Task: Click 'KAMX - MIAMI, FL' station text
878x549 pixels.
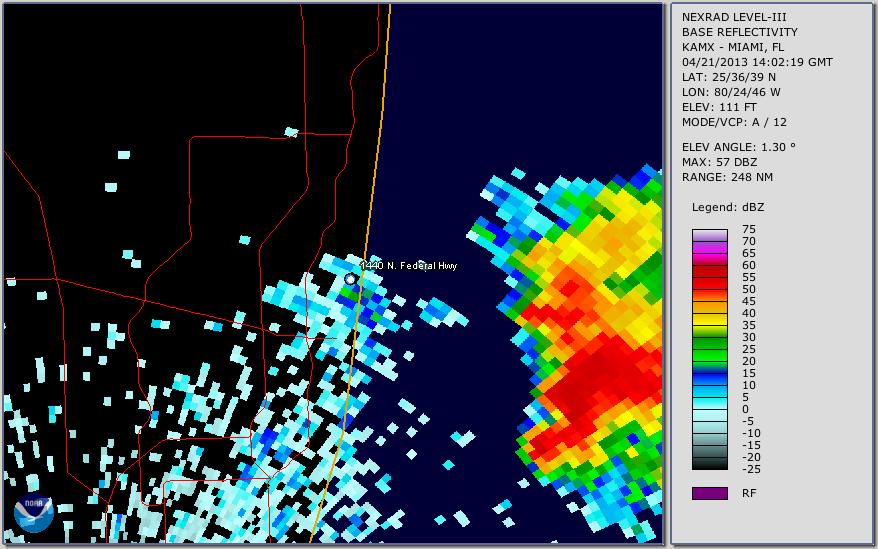Action: tap(733, 47)
